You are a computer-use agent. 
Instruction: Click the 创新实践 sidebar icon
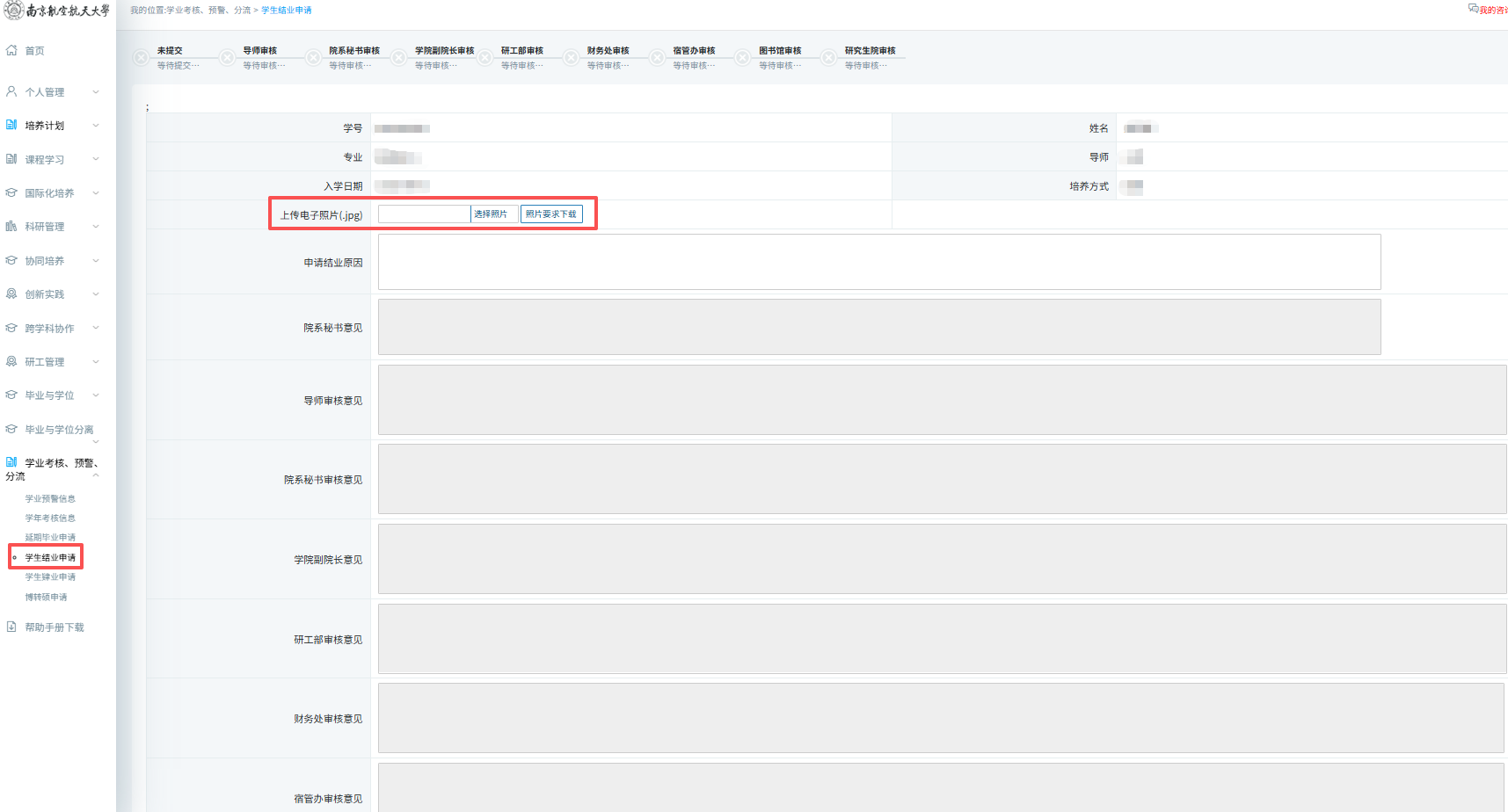(x=11, y=294)
